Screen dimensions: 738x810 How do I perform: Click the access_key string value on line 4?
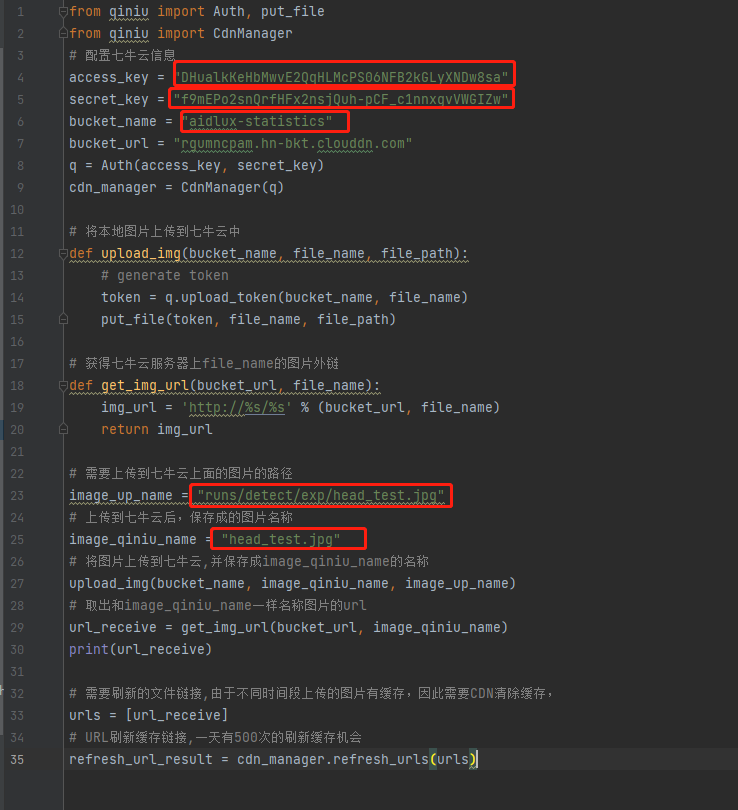coord(341,77)
